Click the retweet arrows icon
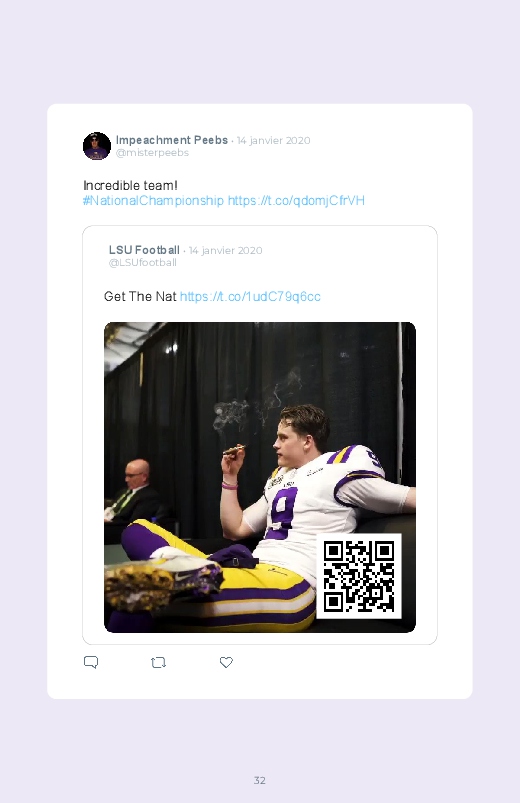Image resolution: width=520 pixels, height=803 pixels. (158, 662)
